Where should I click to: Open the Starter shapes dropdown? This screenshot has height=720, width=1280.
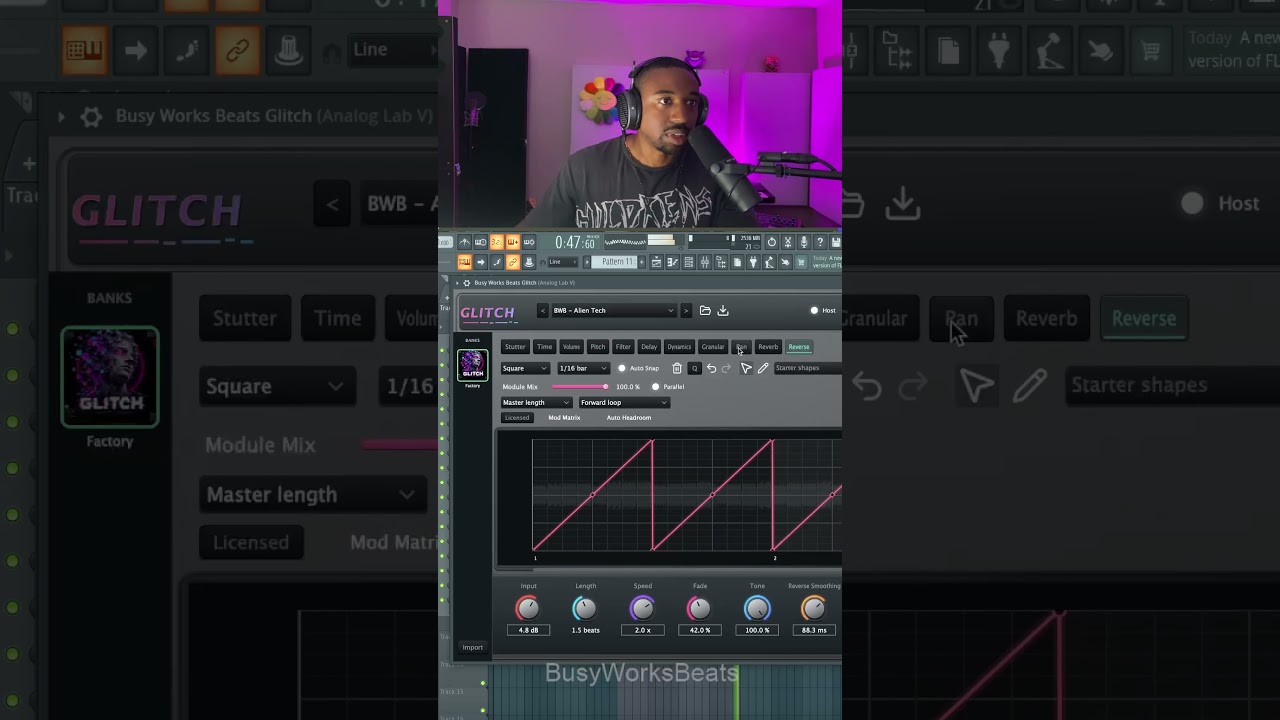click(x=808, y=368)
